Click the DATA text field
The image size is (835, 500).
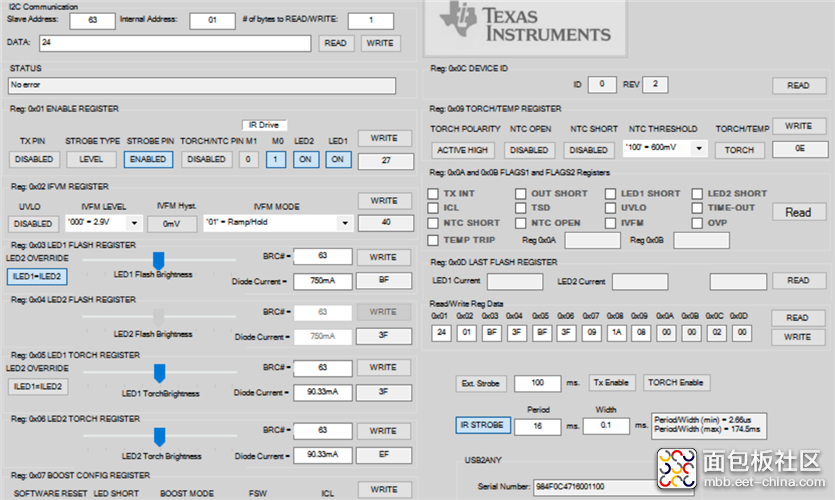[x=175, y=43]
